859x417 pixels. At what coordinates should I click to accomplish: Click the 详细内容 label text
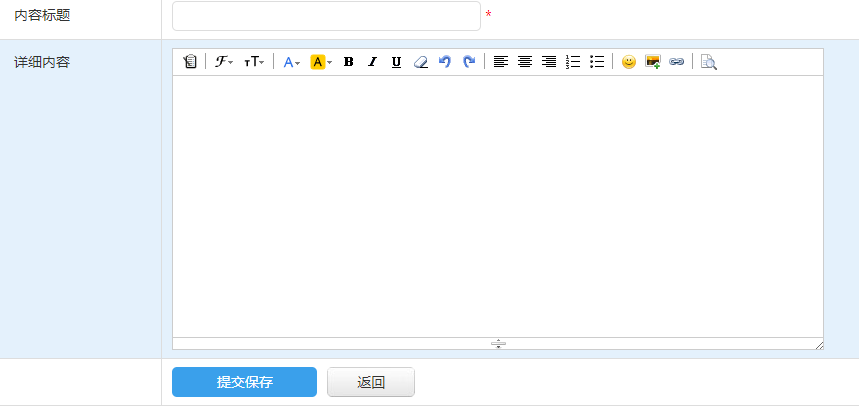(x=42, y=62)
